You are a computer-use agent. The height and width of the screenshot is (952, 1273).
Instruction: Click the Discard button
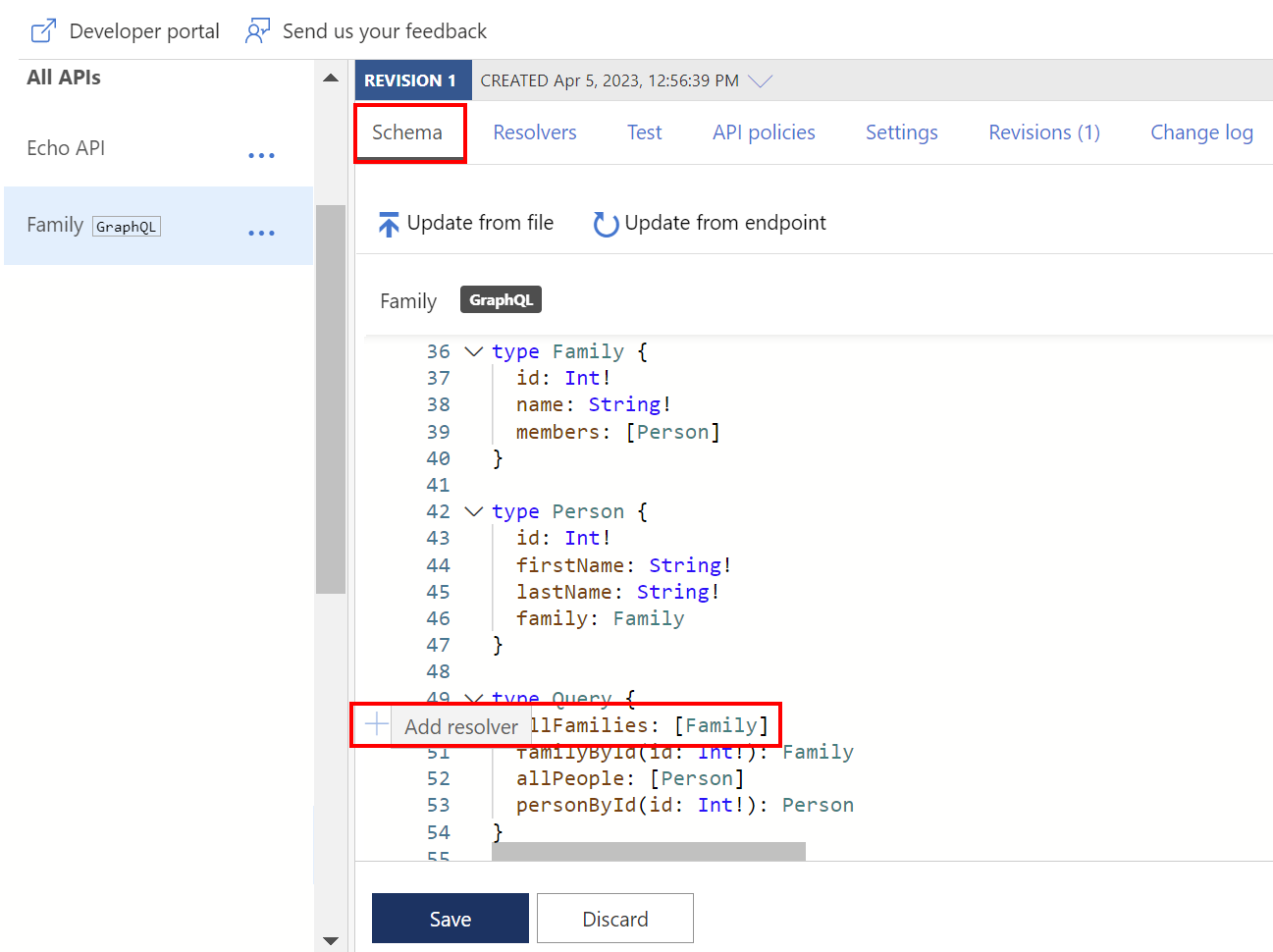(x=615, y=919)
